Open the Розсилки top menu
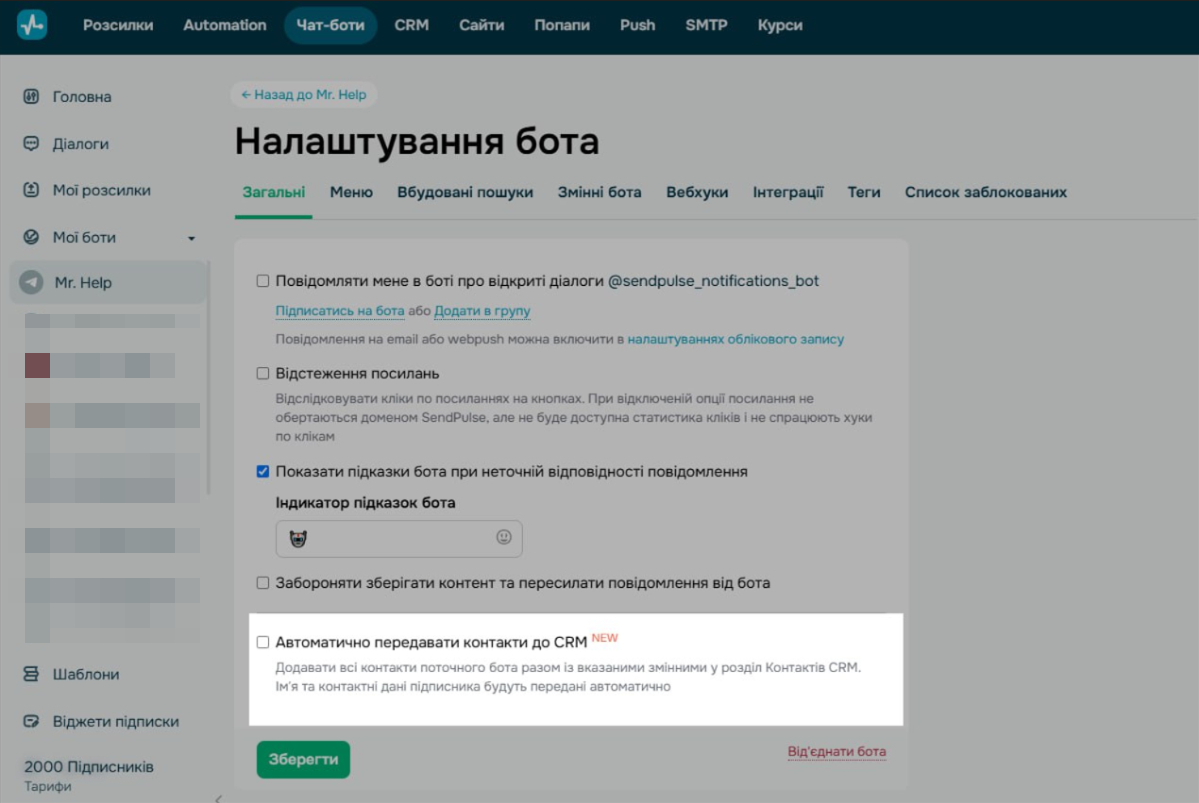 (118, 25)
